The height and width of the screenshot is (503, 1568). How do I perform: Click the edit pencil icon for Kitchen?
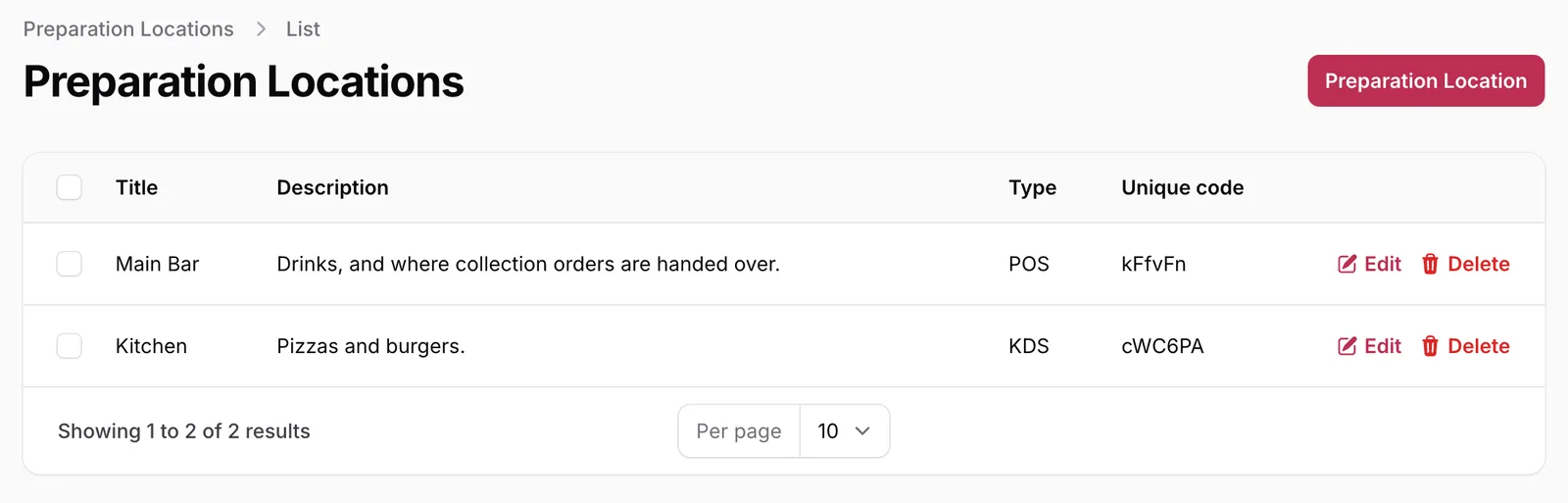1347,346
